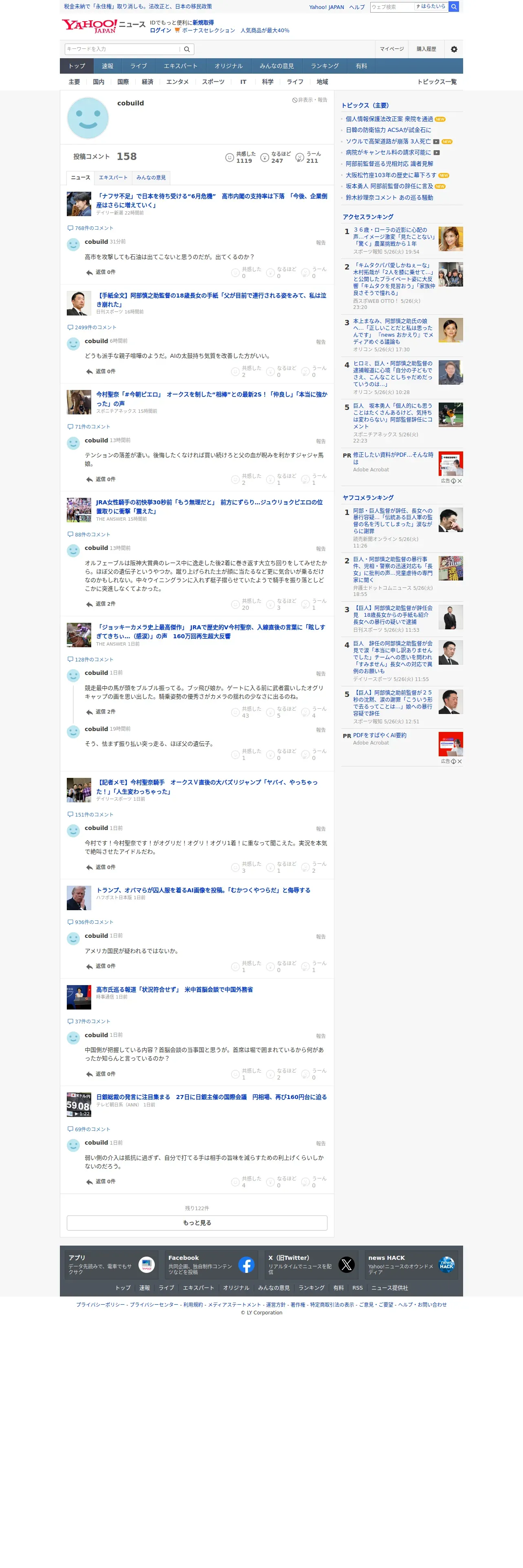This screenshot has height=1568, width=523.
Task: Click the blue search magnifier button at top
Action: click(x=454, y=7)
